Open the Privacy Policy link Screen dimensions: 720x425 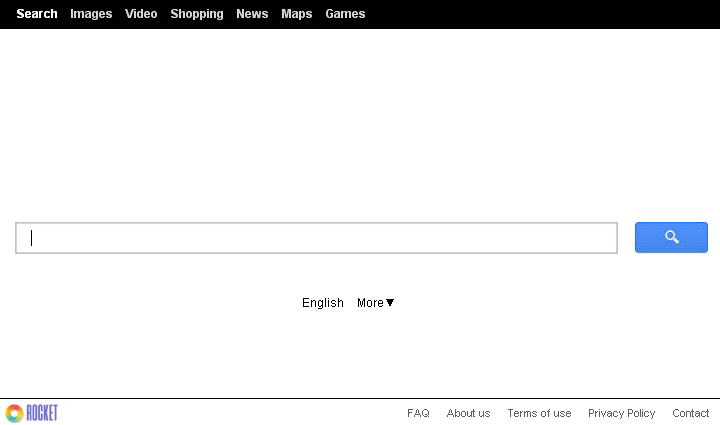(x=622, y=413)
